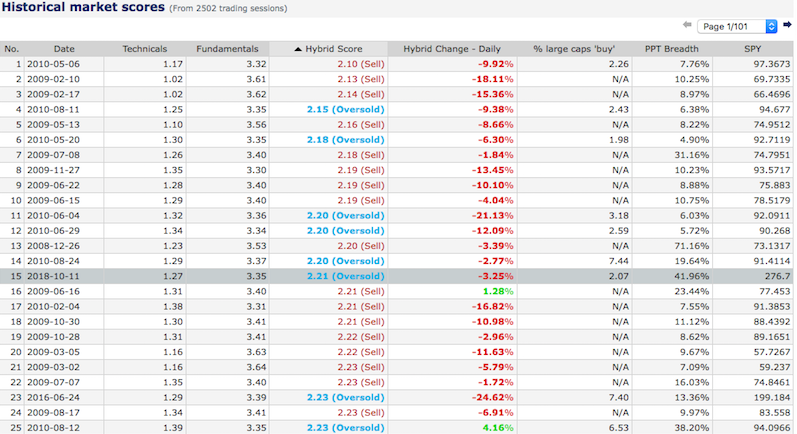Click the -16.82% daily change value
The height and width of the screenshot is (434, 797).
(x=493, y=306)
